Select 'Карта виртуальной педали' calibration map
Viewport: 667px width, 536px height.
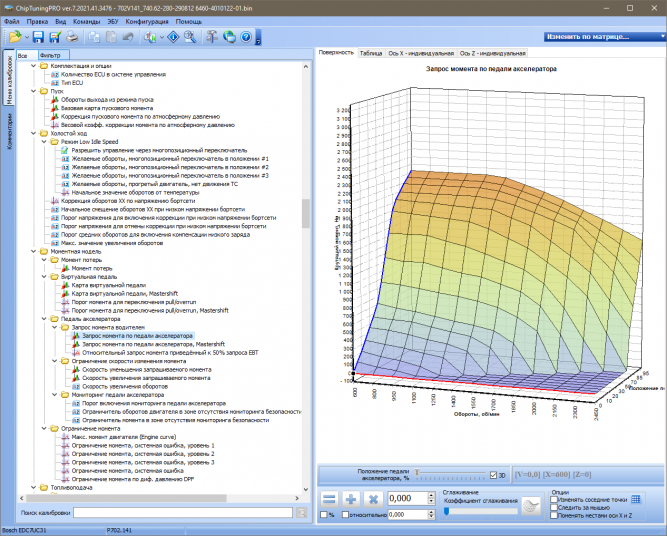(x=108, y=285)
